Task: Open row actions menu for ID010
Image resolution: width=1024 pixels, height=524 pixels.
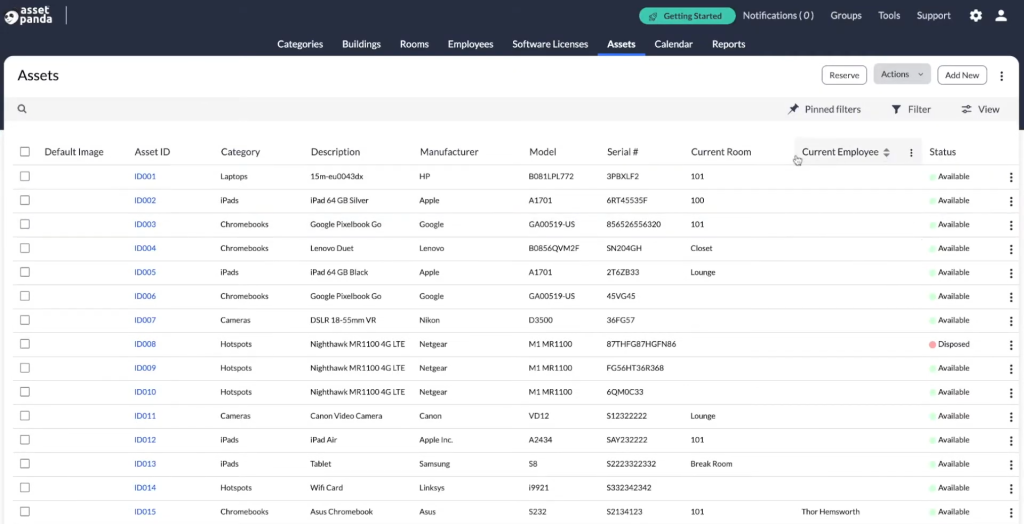Action: pyautogui.click(x=1011, y=393)
